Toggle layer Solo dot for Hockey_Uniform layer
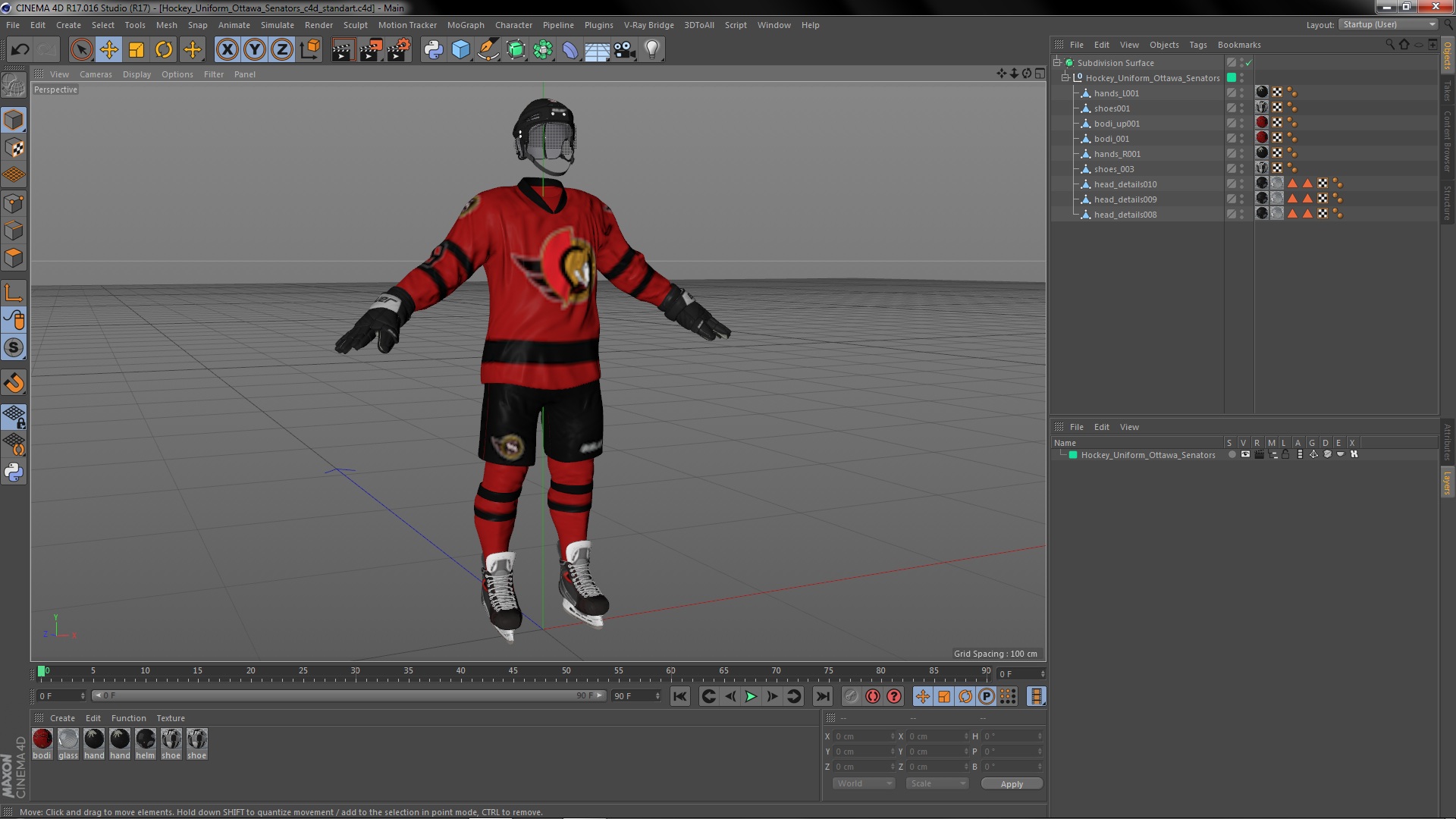 1232,455
